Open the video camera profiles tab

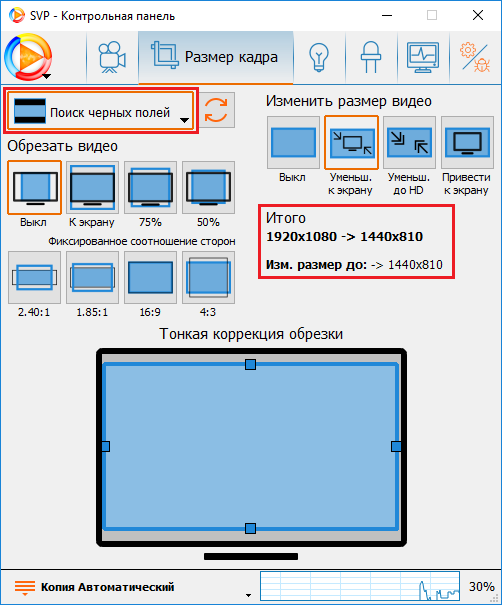coord(112,57)
